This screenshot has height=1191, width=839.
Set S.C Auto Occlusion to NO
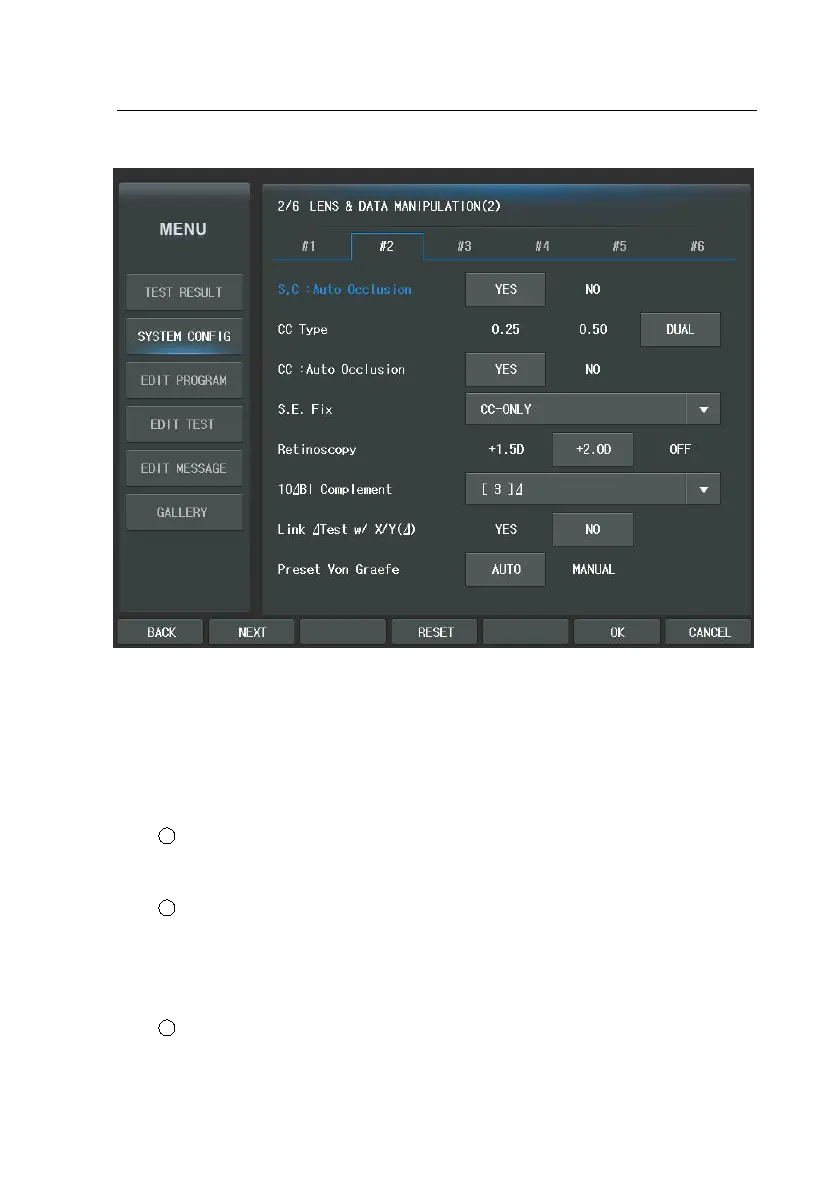point(592,289)
